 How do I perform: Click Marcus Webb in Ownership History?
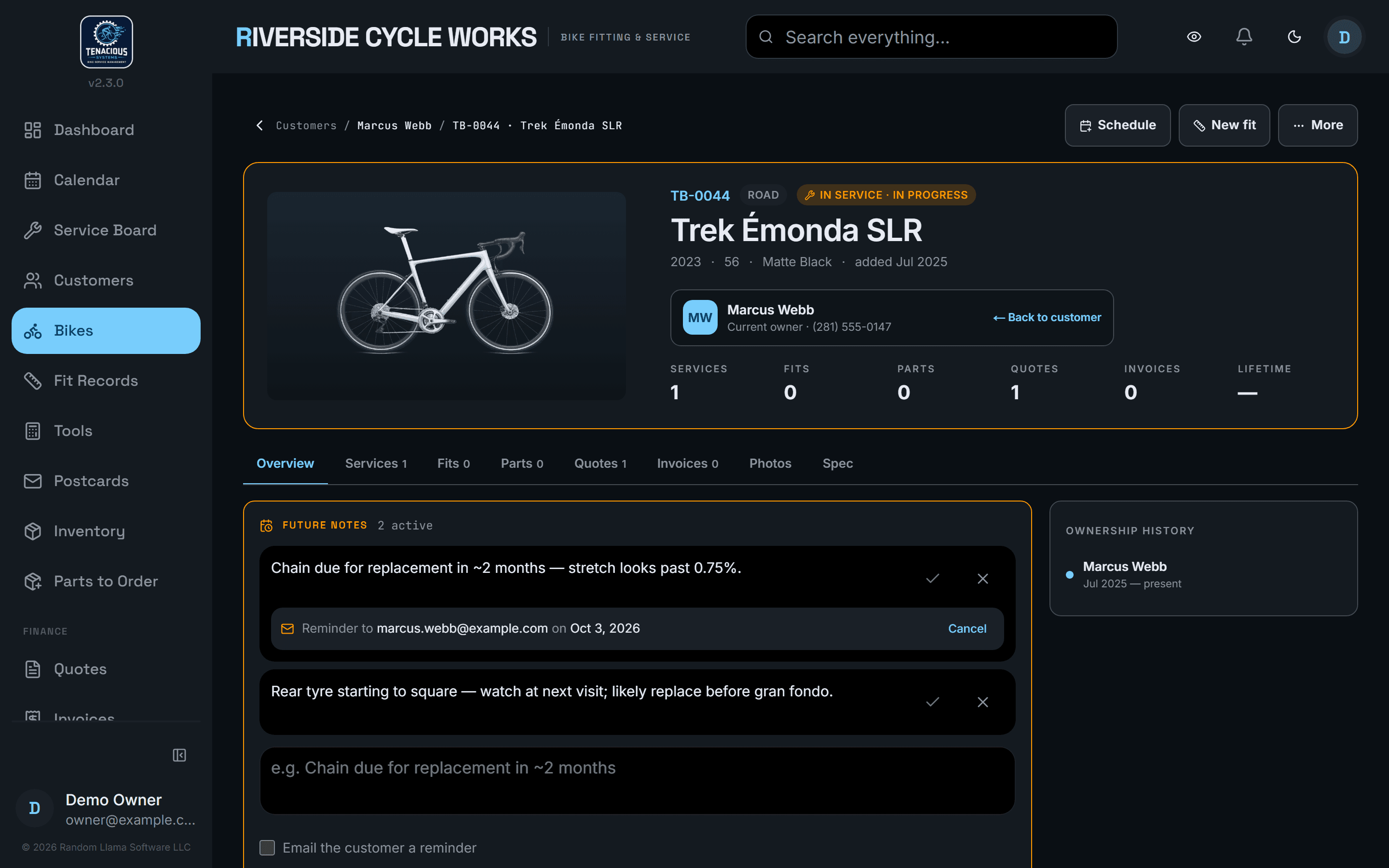(1124, 567)
